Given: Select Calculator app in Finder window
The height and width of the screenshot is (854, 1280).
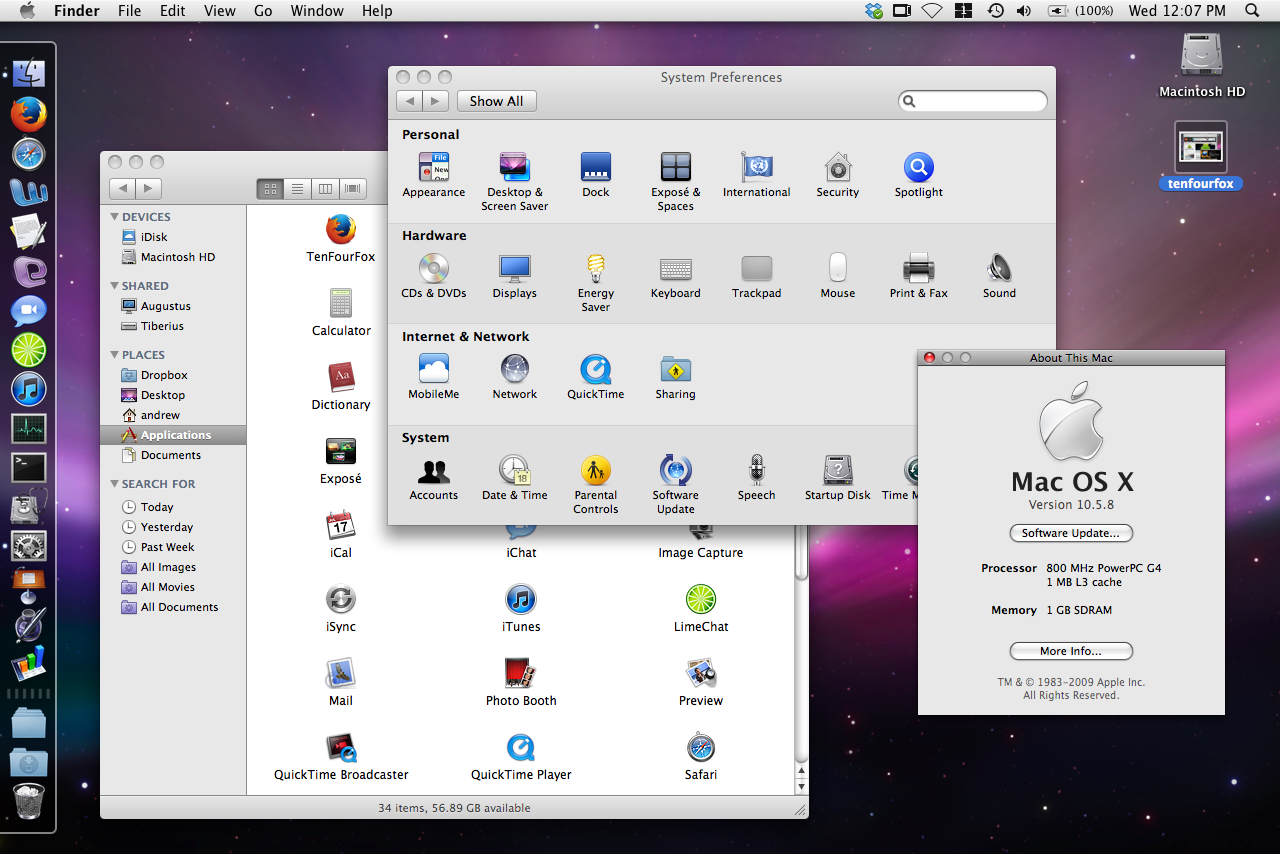Looking at the screenshot, I should coord(341,304).
